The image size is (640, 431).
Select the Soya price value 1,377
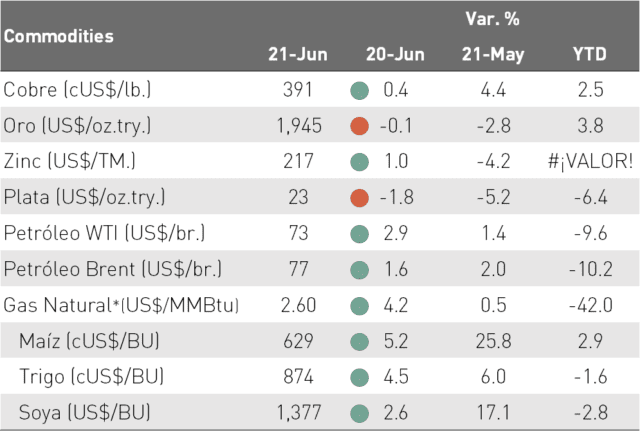pyautogui.click(x=299, y=413)
